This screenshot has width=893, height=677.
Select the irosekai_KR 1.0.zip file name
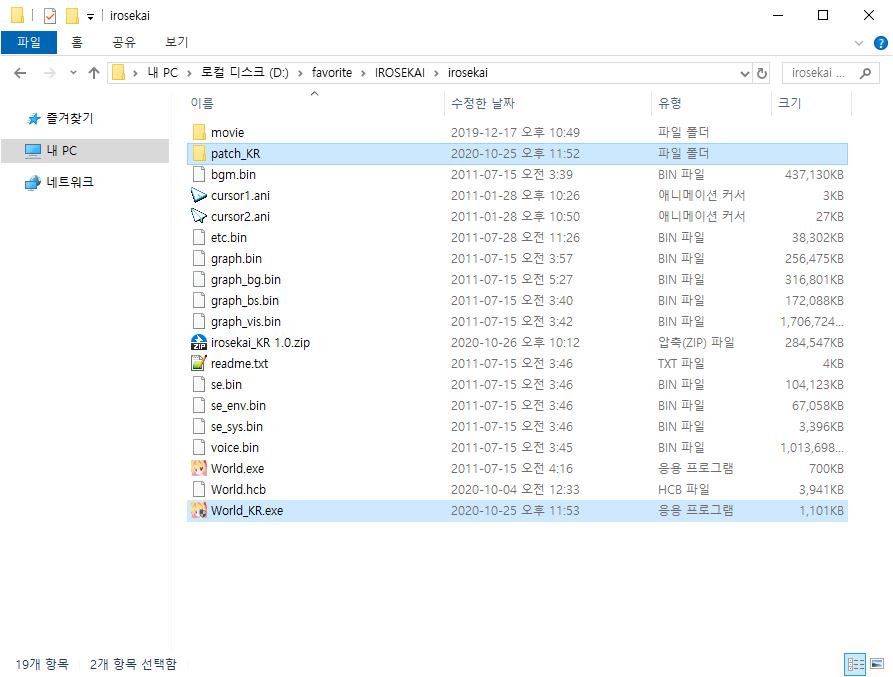tap(260, 342)
